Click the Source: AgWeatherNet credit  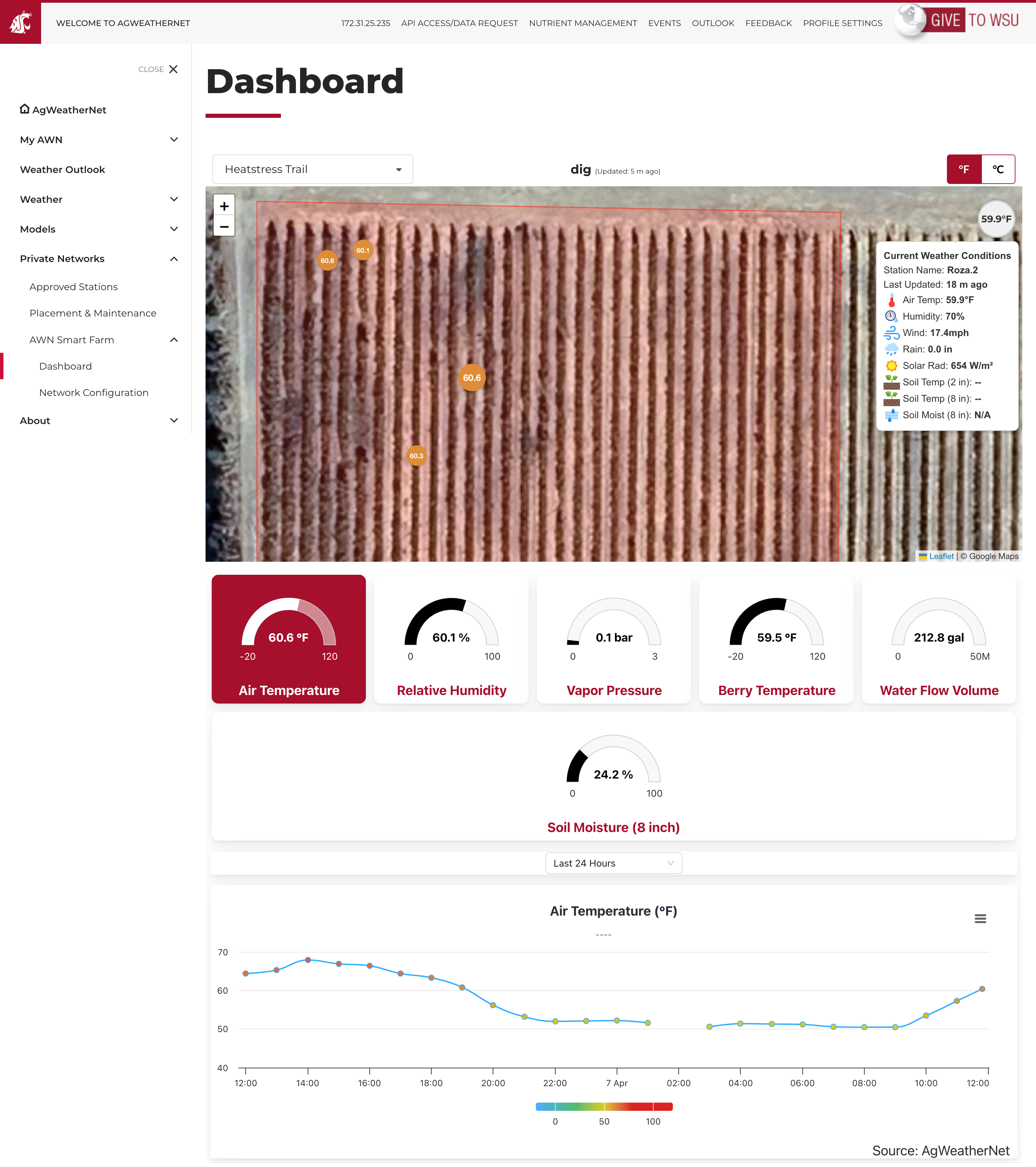point(941,1151)
